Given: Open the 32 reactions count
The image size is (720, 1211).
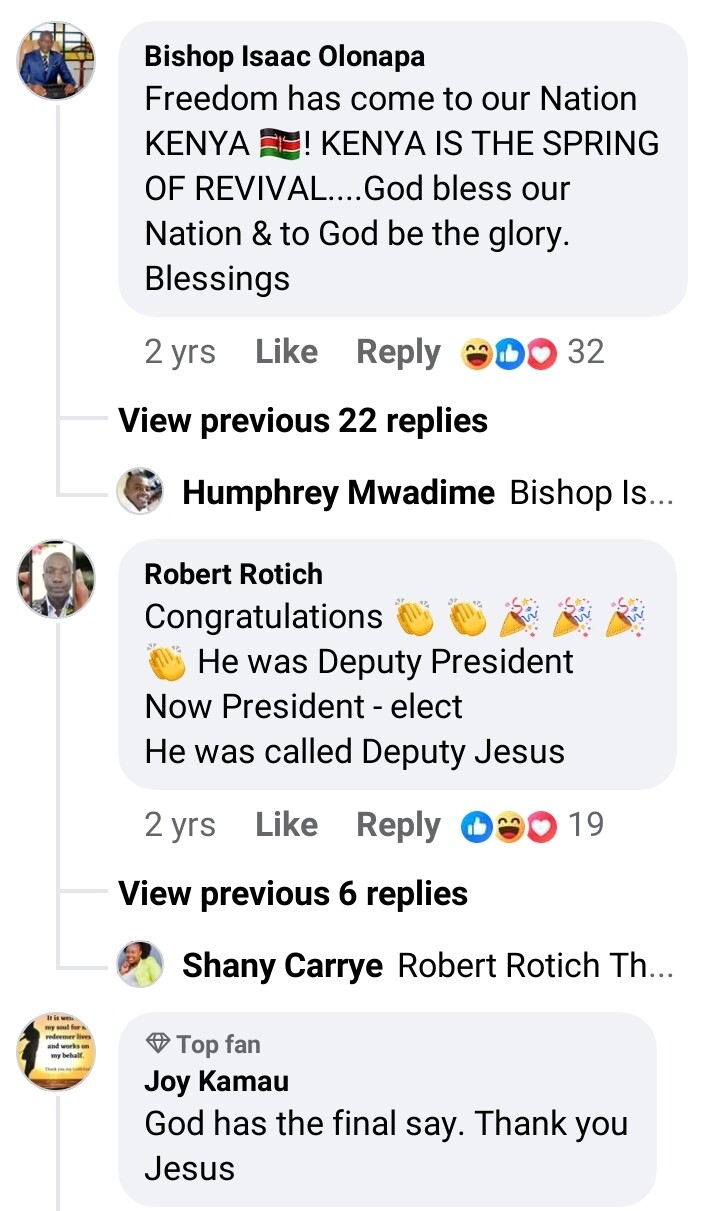Looking at the screenshot, I should [x=585, y=352].
